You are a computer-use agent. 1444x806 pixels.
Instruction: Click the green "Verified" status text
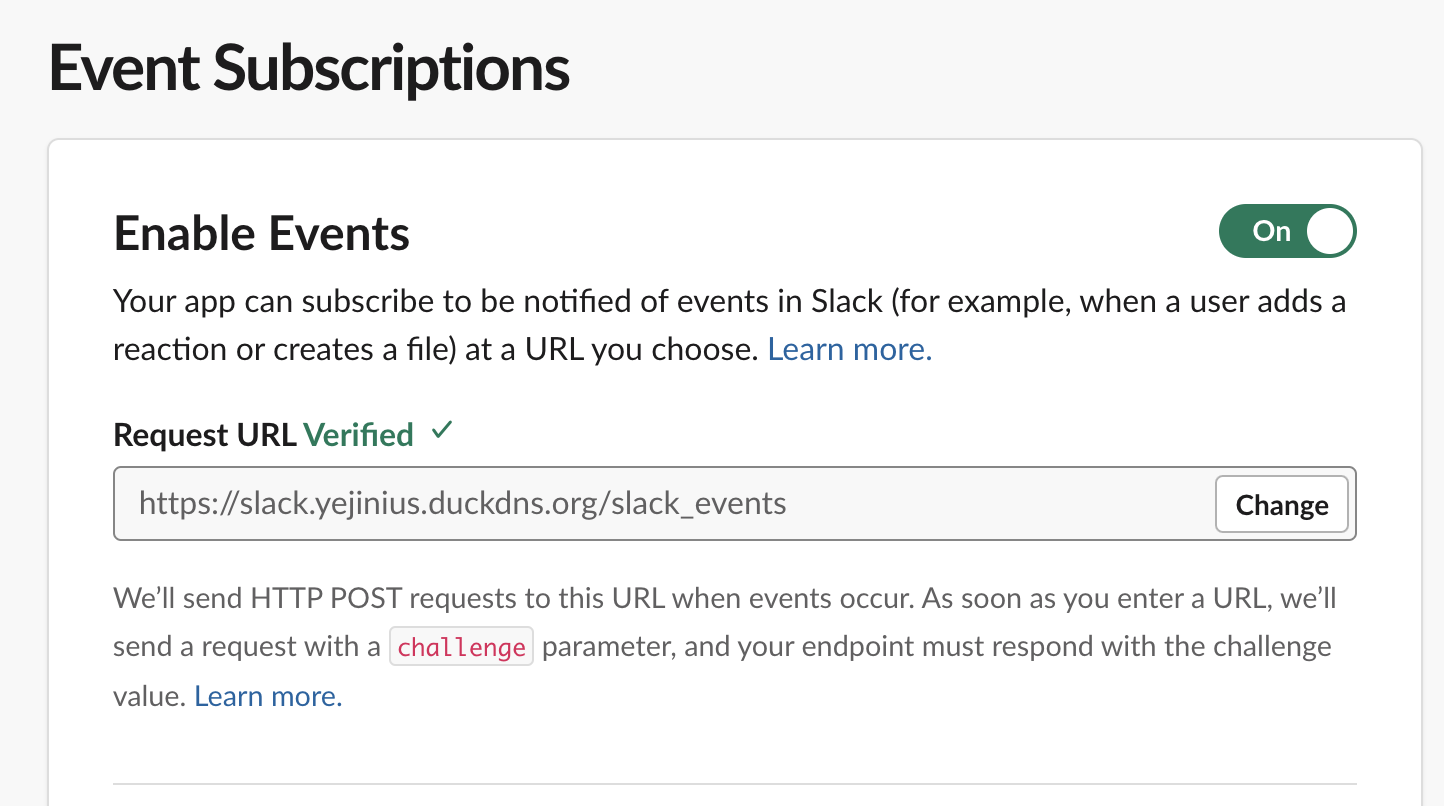tap(358, 435)
